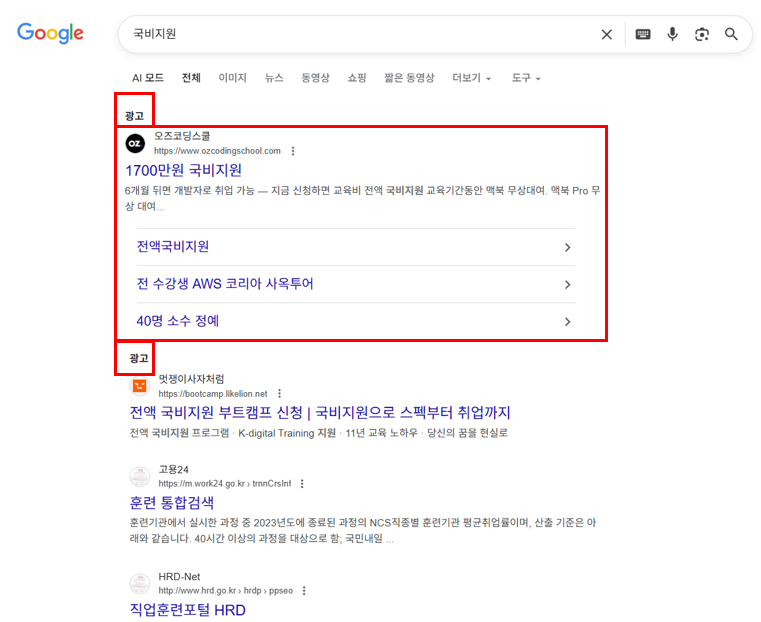
Task: Switch to the 쇼핑 tab
Action: (x=357, y=78)
